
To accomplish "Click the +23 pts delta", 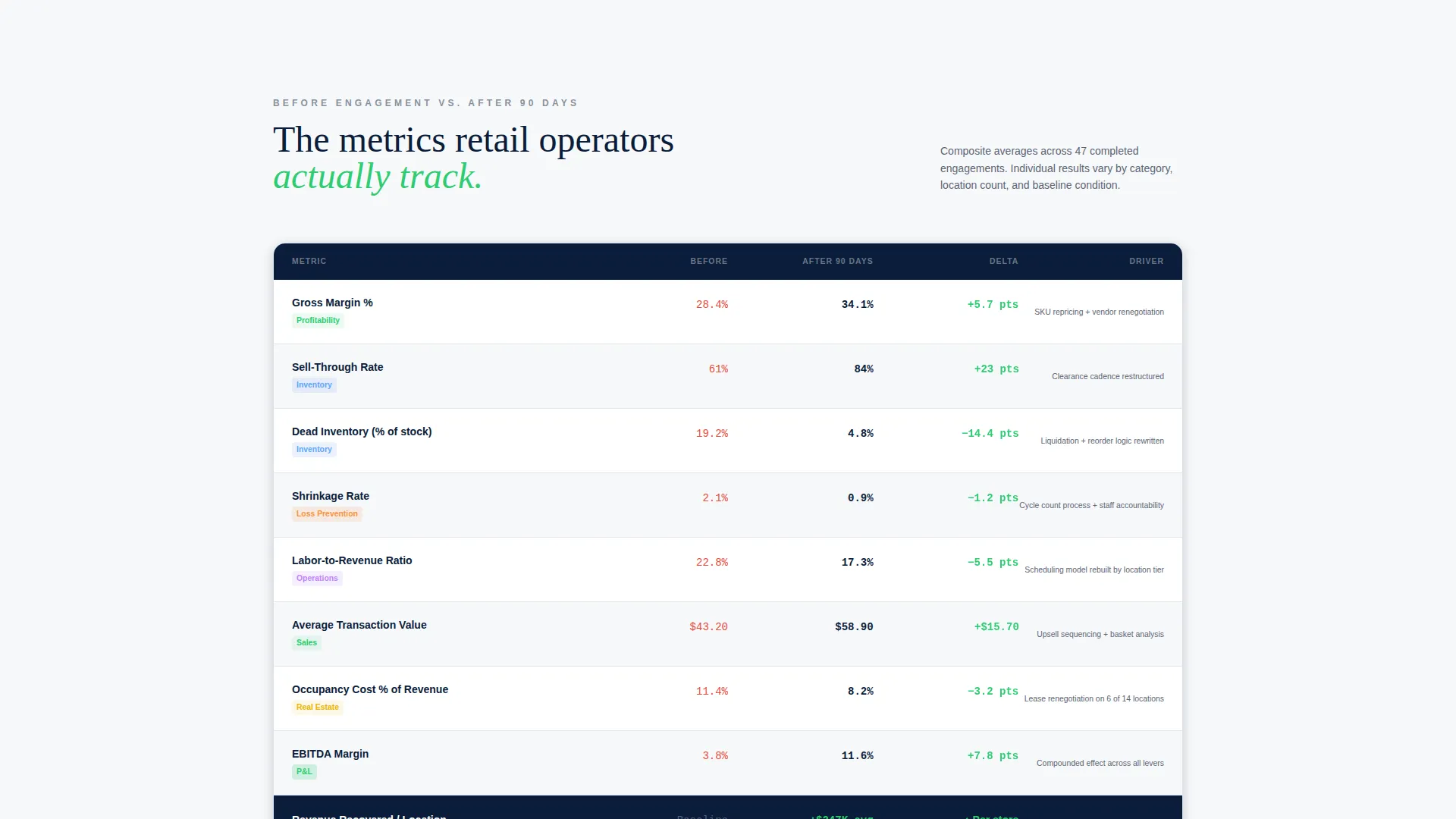I will pos(996,369).
